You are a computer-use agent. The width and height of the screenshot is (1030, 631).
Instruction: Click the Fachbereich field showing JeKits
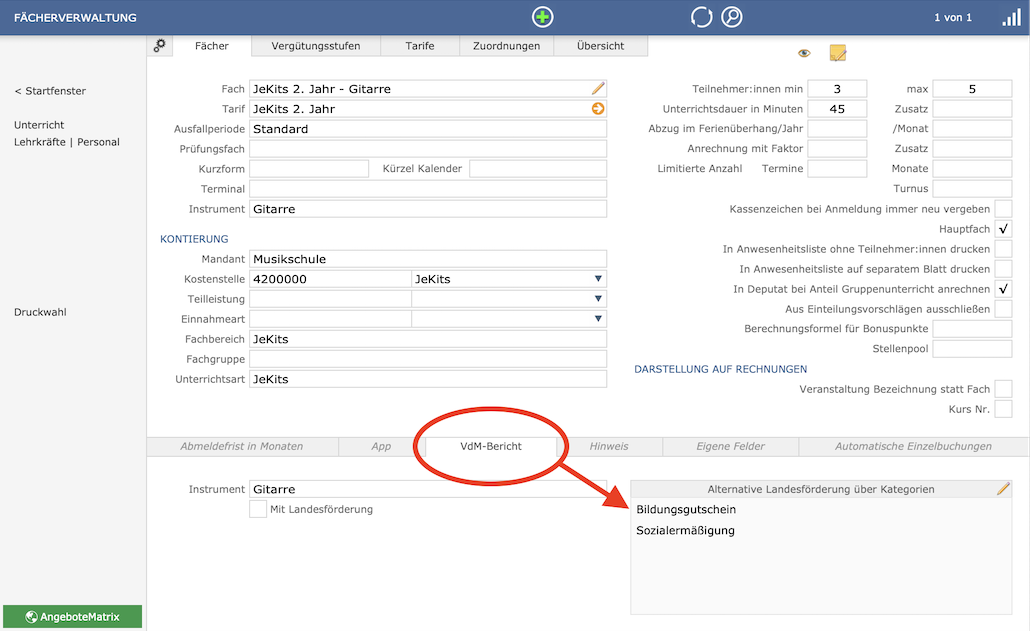[x=428, y=339]
